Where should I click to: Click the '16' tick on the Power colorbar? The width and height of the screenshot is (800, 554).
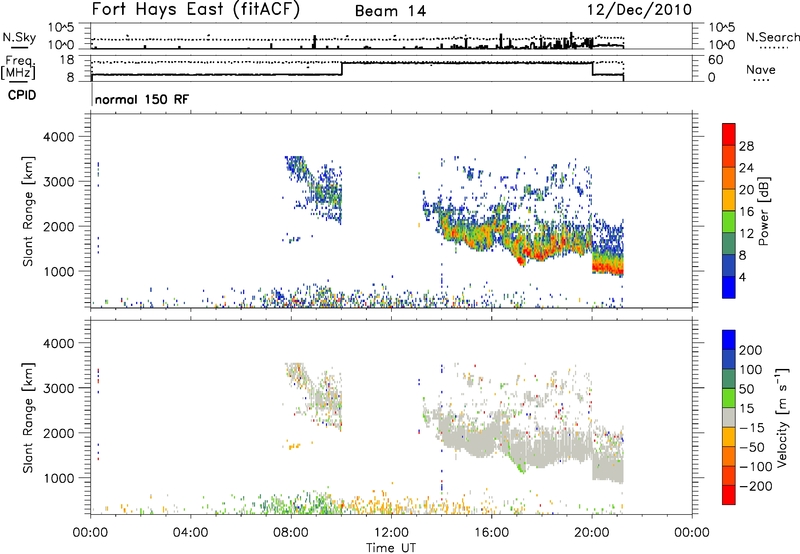click(x=746, y=212)
